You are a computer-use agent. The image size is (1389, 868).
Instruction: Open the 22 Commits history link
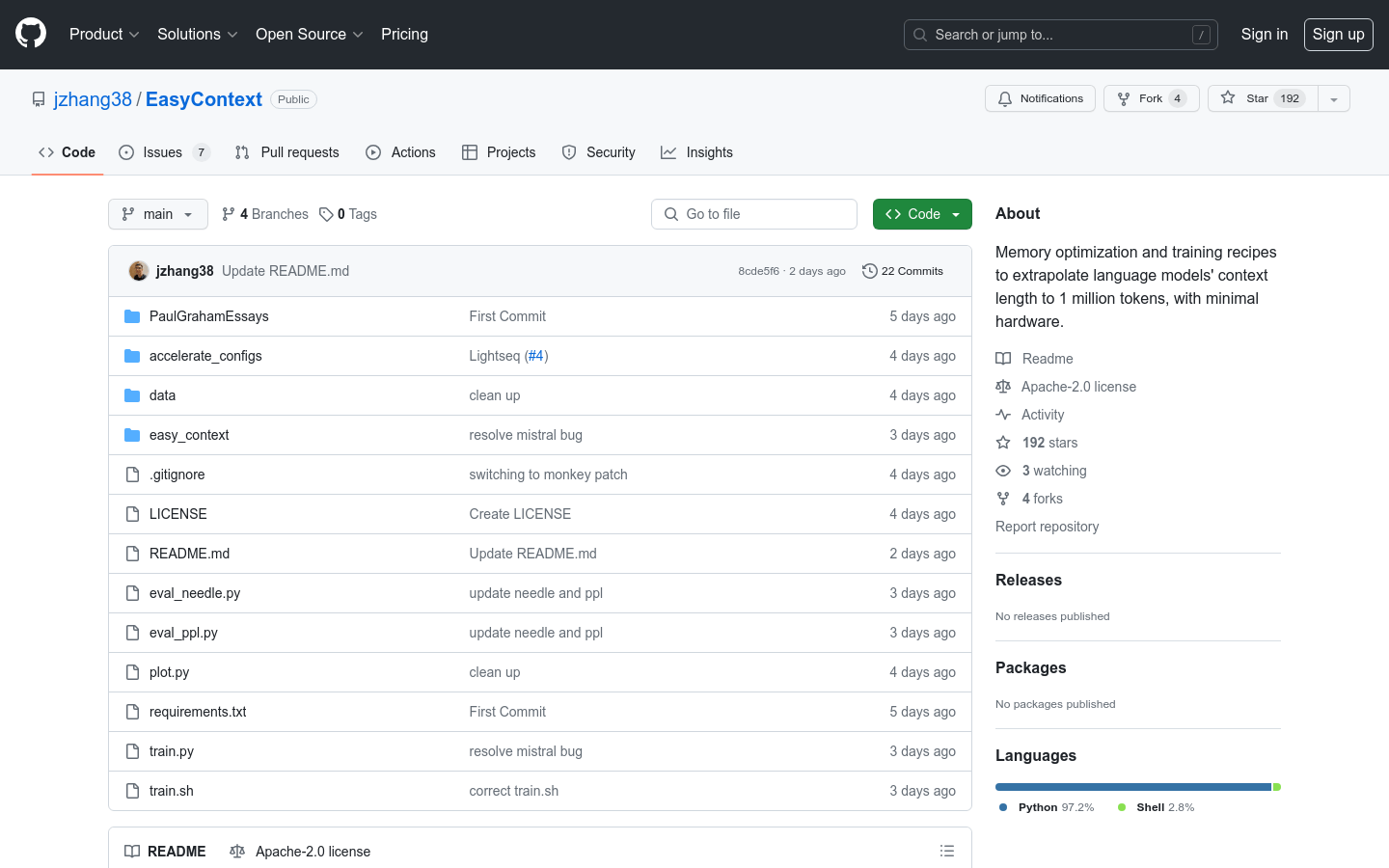tap(903, 271)
